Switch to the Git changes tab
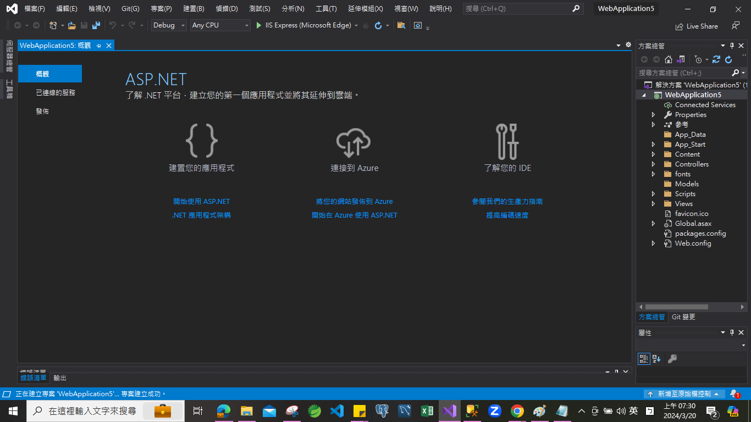 tap(683, 317)
